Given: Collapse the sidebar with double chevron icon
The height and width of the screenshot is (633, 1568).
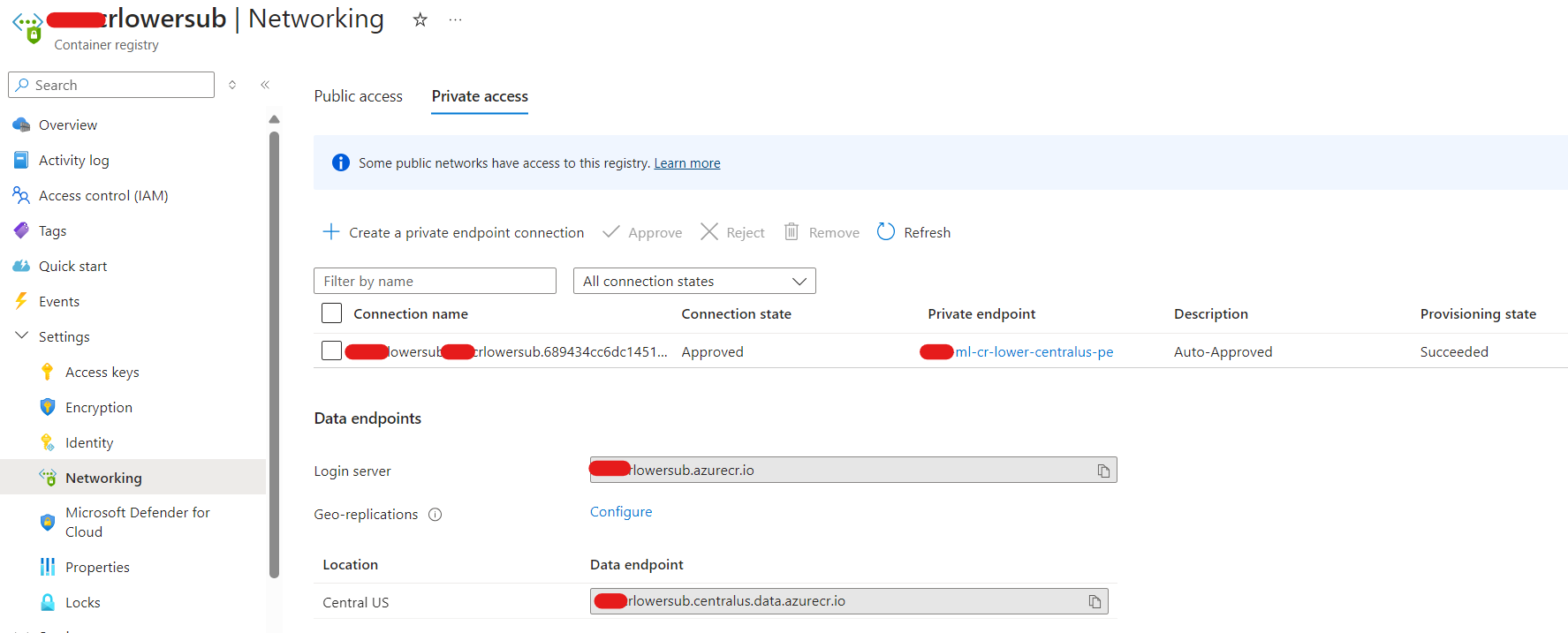Looking at the screenshot, I should pyautogui.click(x=265, y=85).
